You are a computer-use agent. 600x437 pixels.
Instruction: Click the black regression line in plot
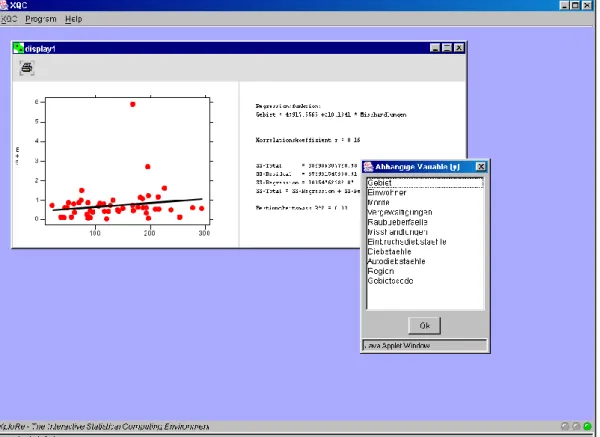coord(127,204)
